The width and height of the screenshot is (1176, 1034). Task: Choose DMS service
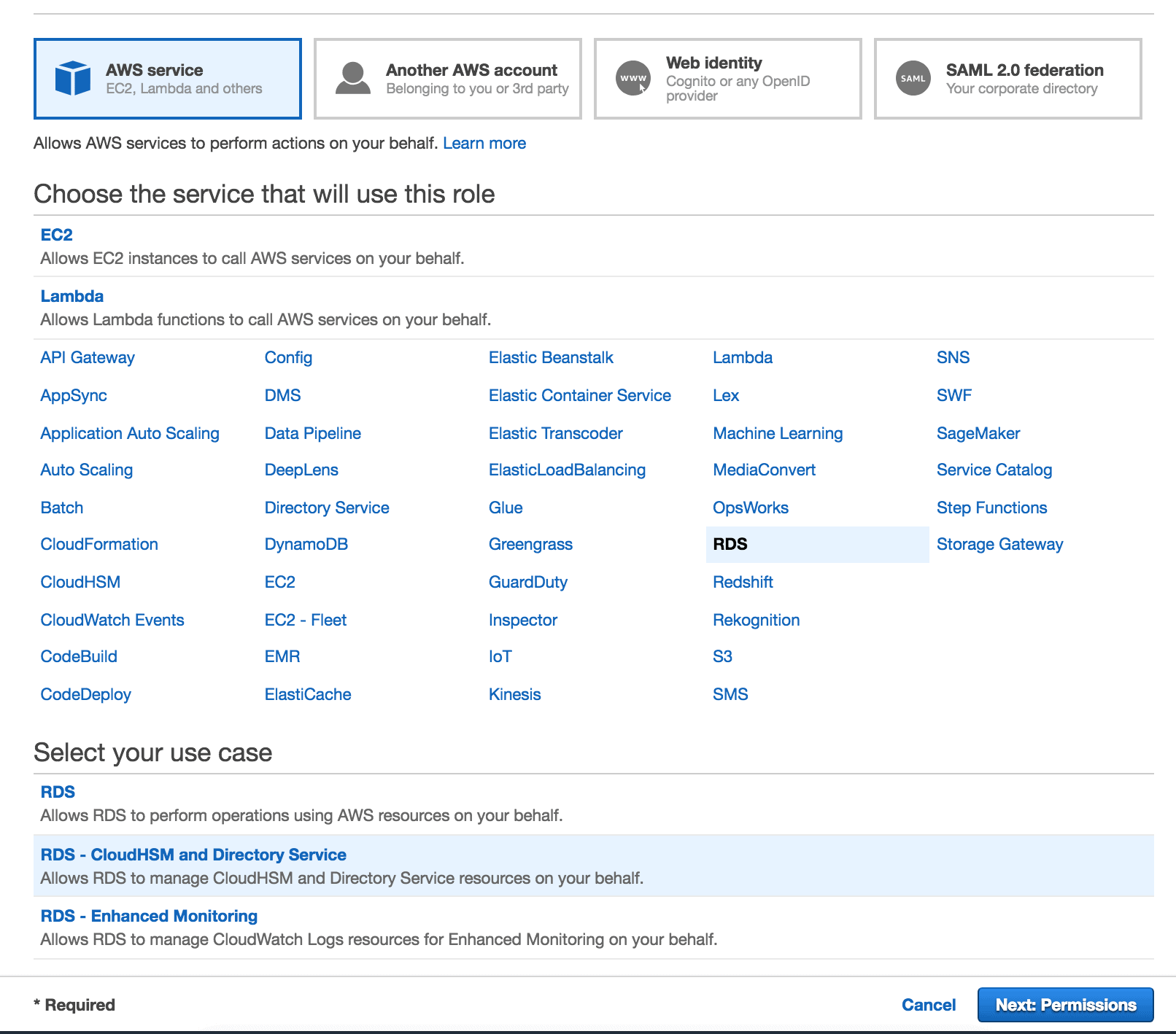tap(282, 395)
